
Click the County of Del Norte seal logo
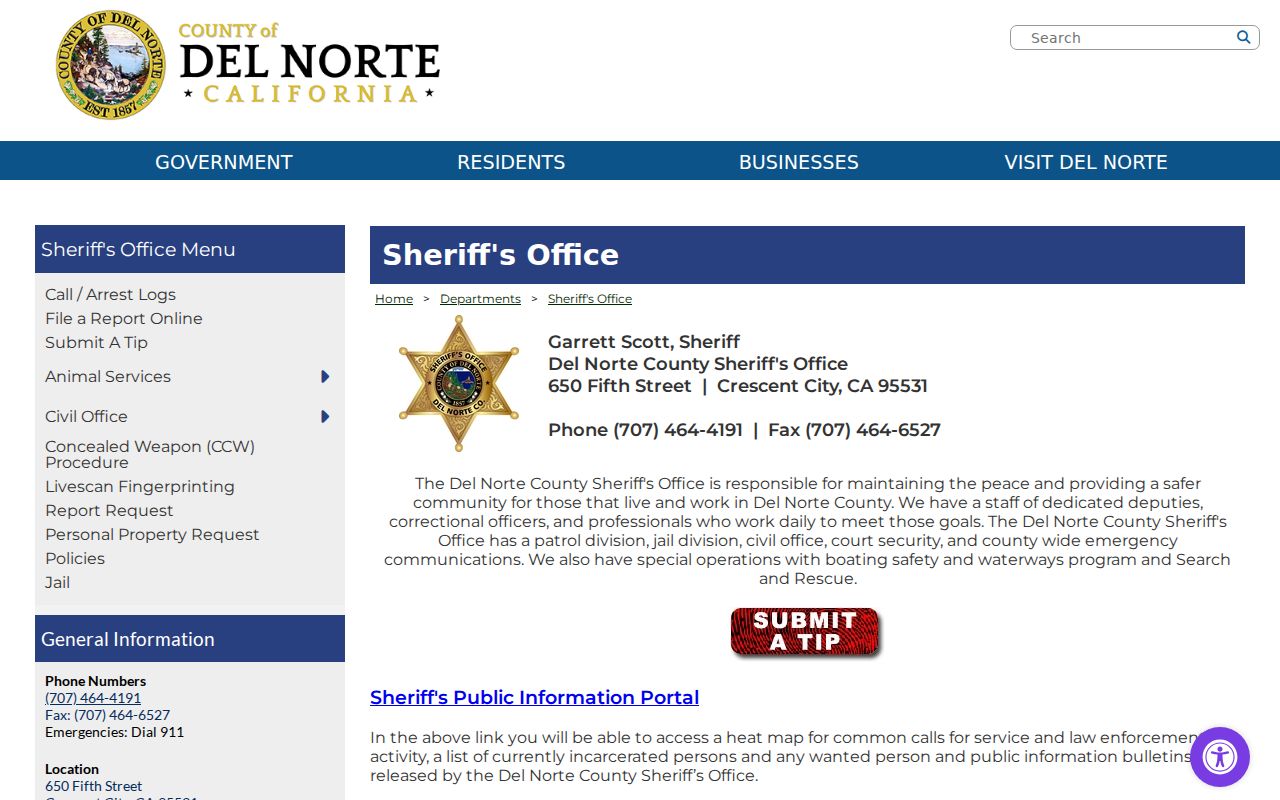coord(110,65)
